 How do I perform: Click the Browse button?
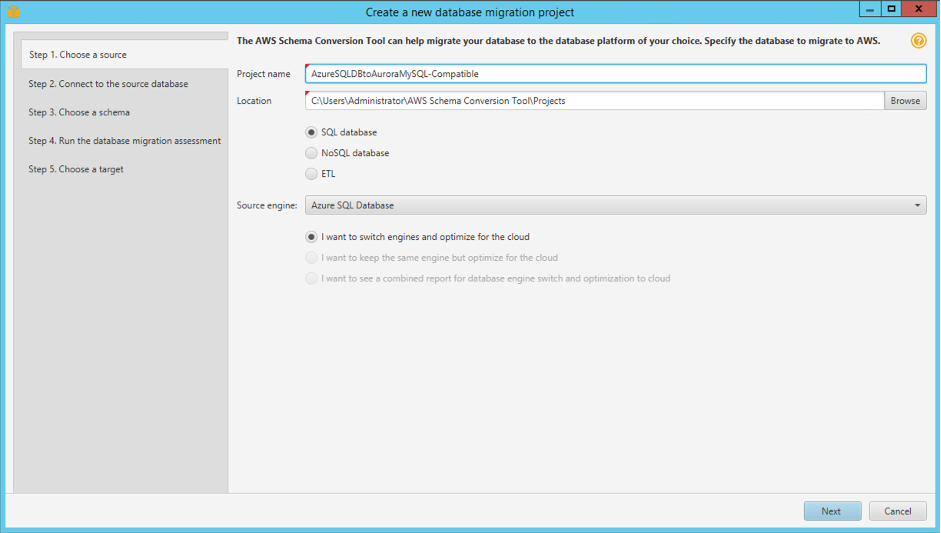click(905, 101)
